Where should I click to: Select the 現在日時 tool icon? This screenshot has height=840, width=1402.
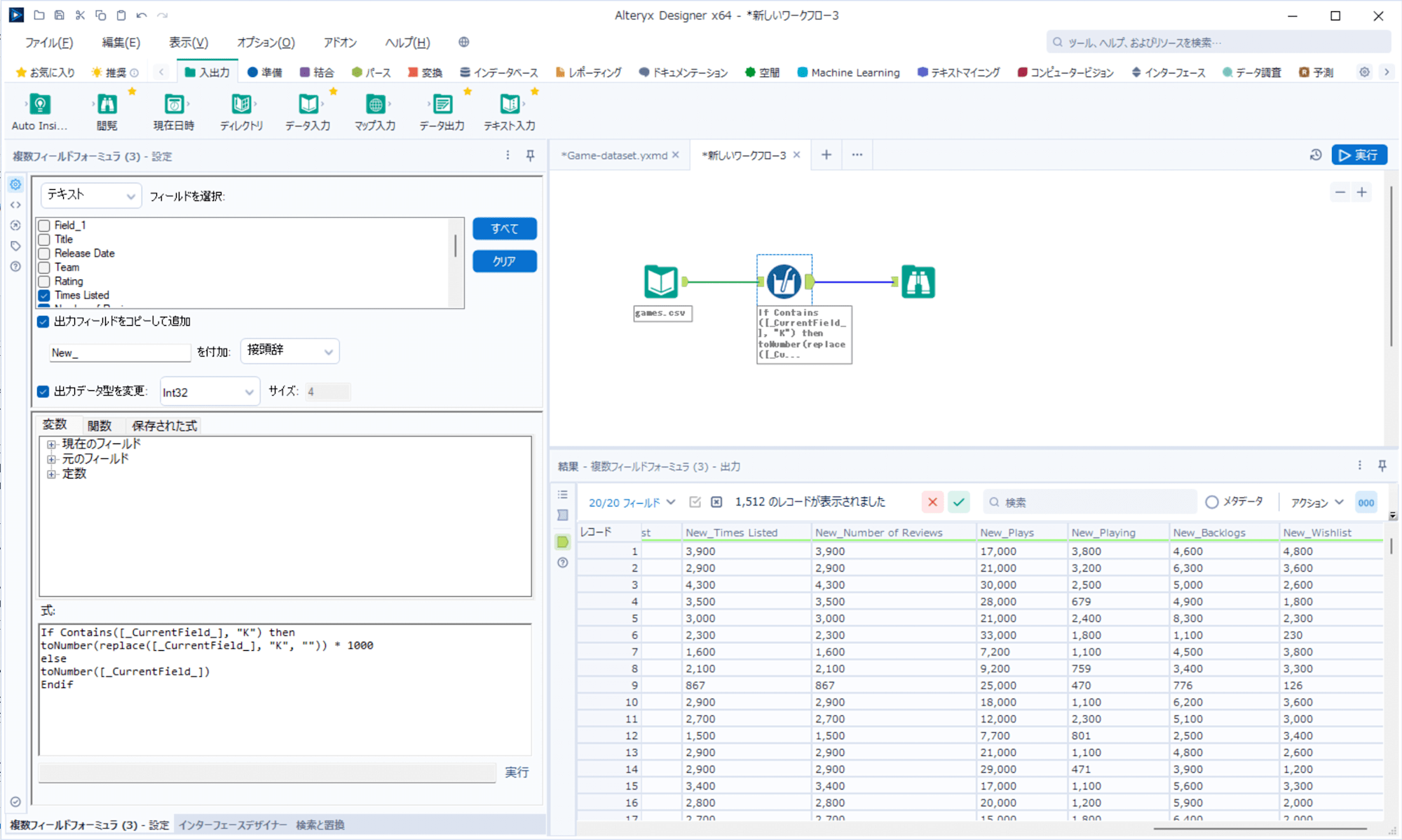pyautogui.click(x=174, y=105)
